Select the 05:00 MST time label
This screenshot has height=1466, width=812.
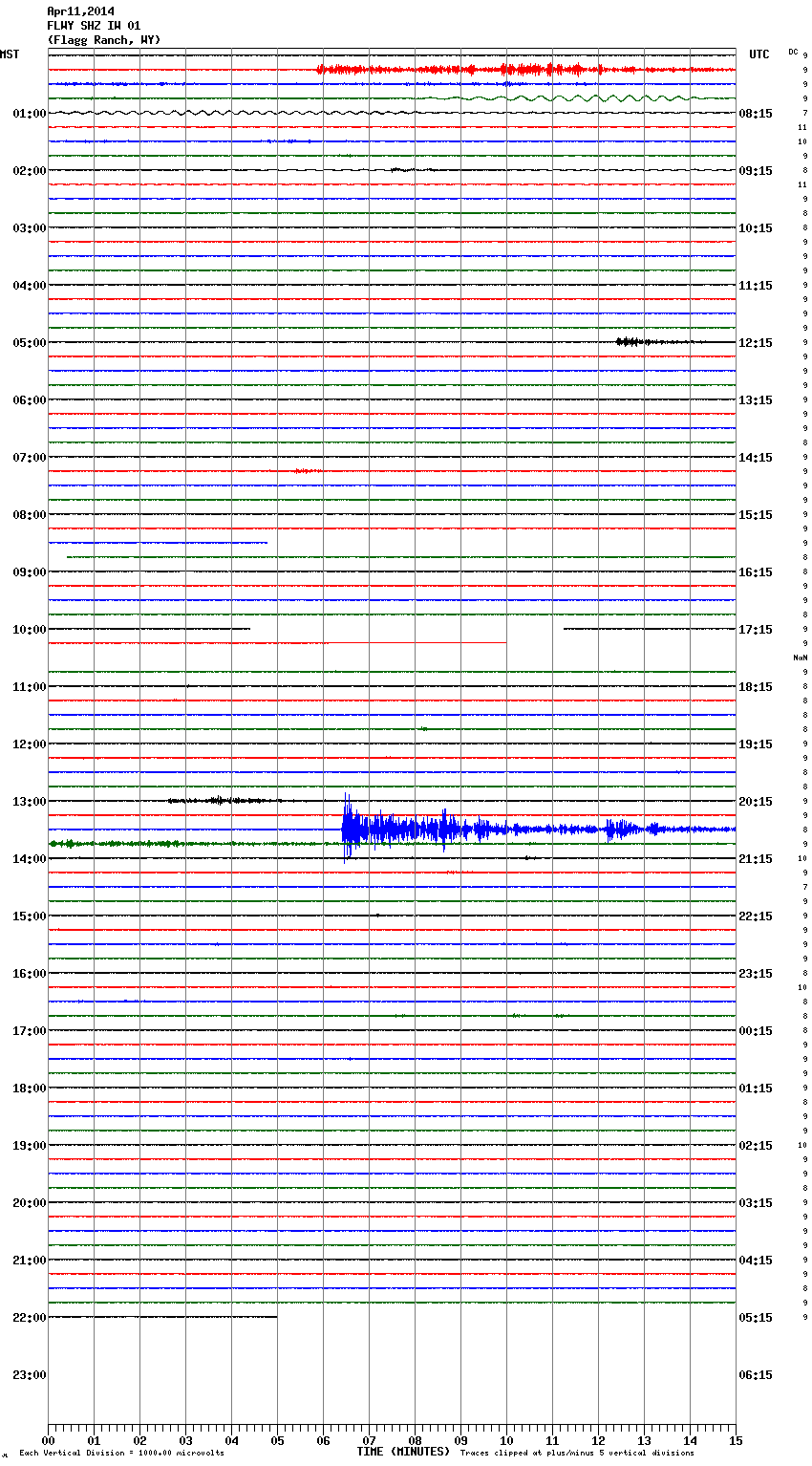(x=30, y=343)
